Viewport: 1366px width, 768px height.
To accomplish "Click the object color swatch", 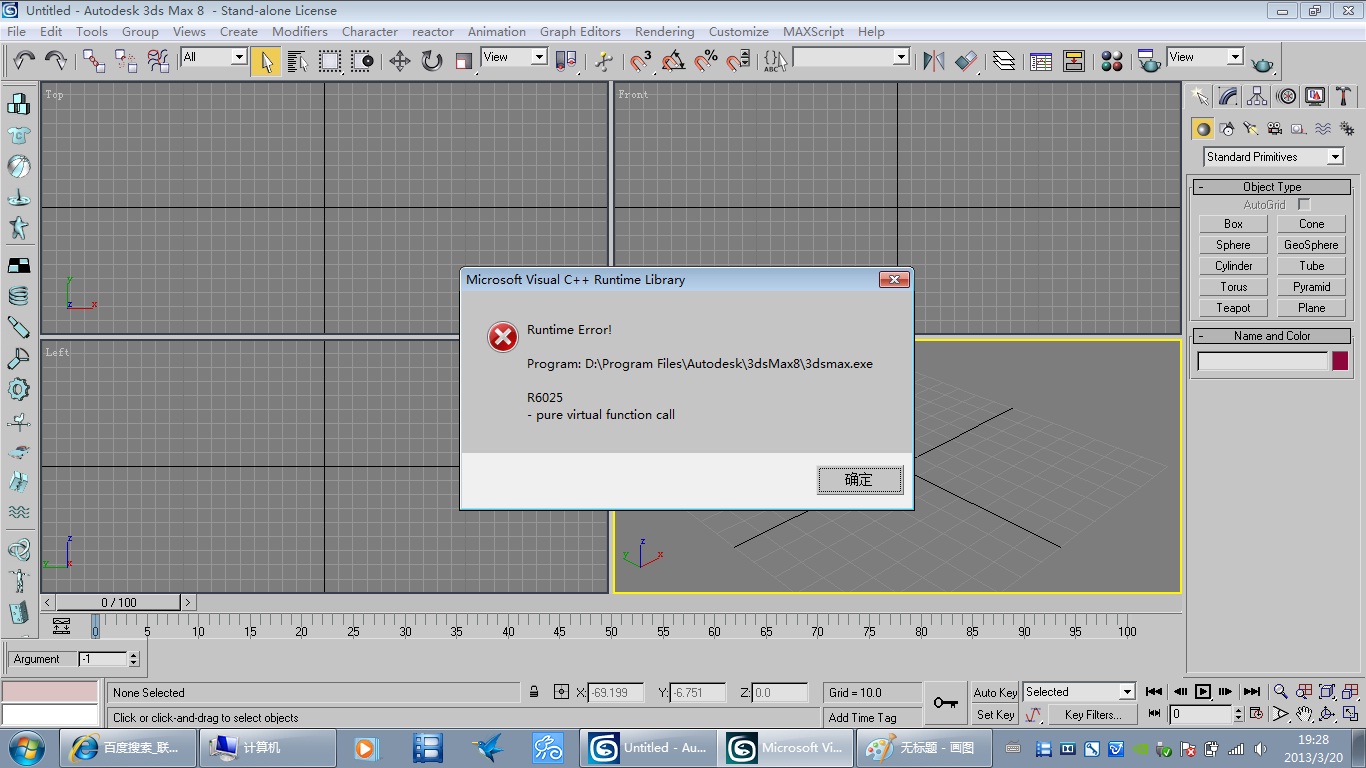I will 1340,362.
